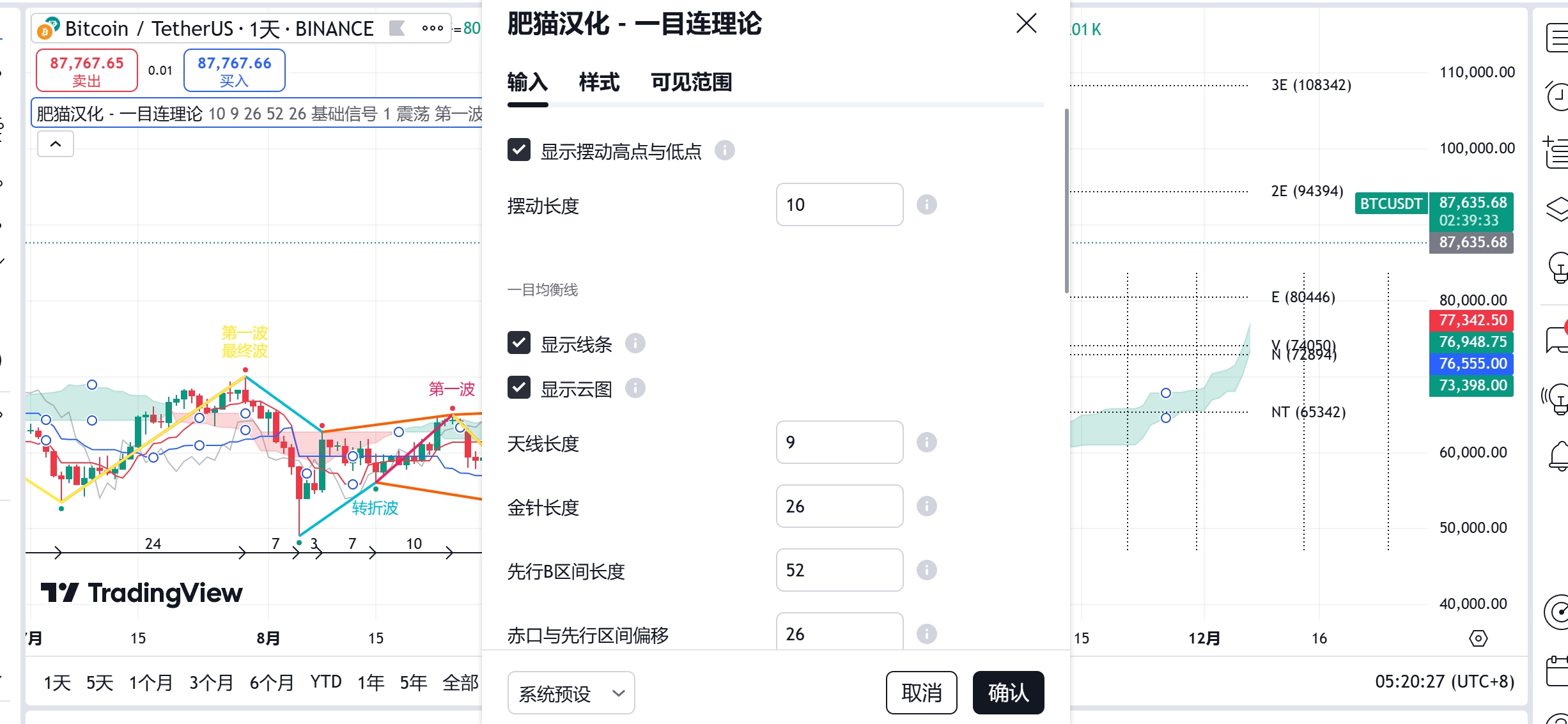Screen dimensions: 1568x724
Task: Click the 取消 button
Action: pos(921,693)
